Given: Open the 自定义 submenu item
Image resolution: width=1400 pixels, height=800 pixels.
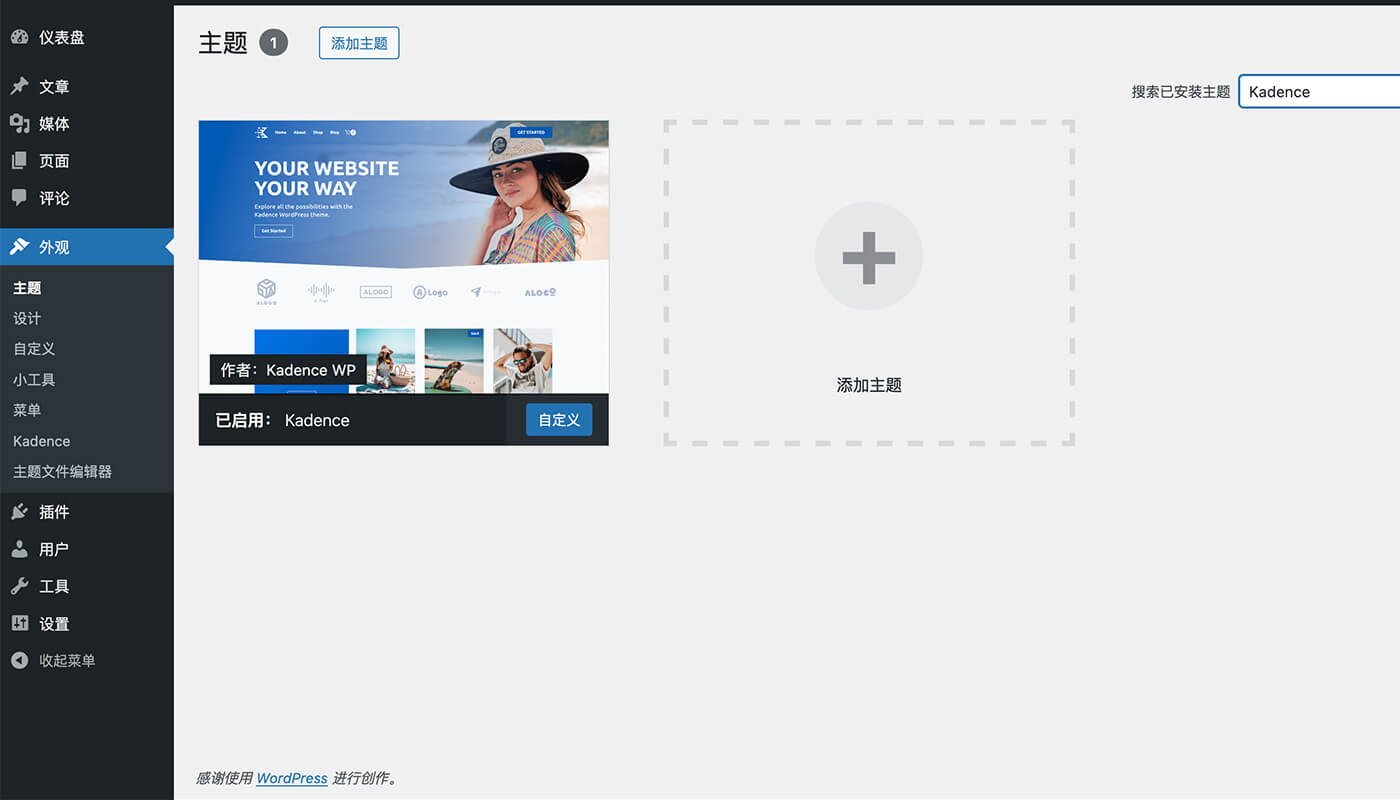Looking at the screenshot, I should pos(34,349).
